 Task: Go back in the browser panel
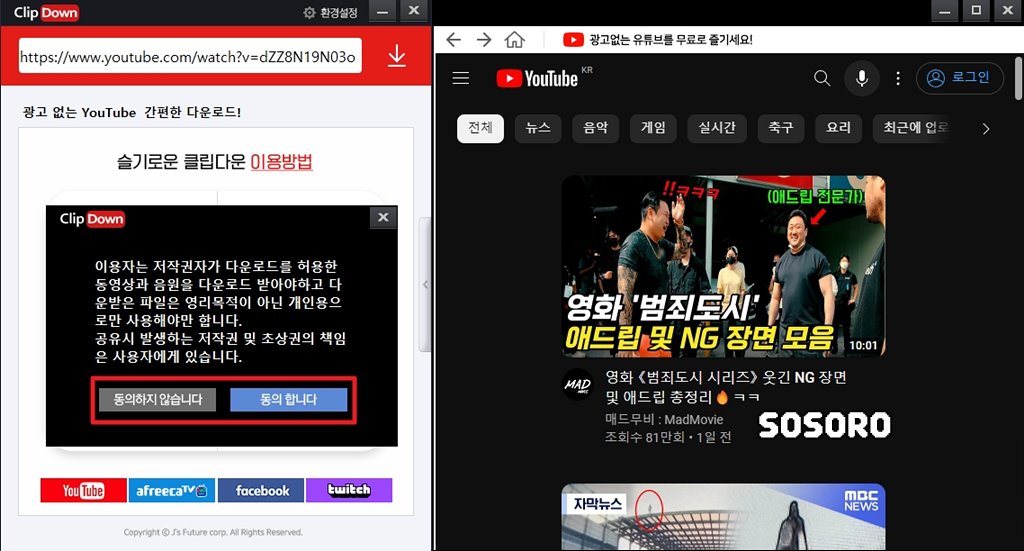click(x=453, y=40)
